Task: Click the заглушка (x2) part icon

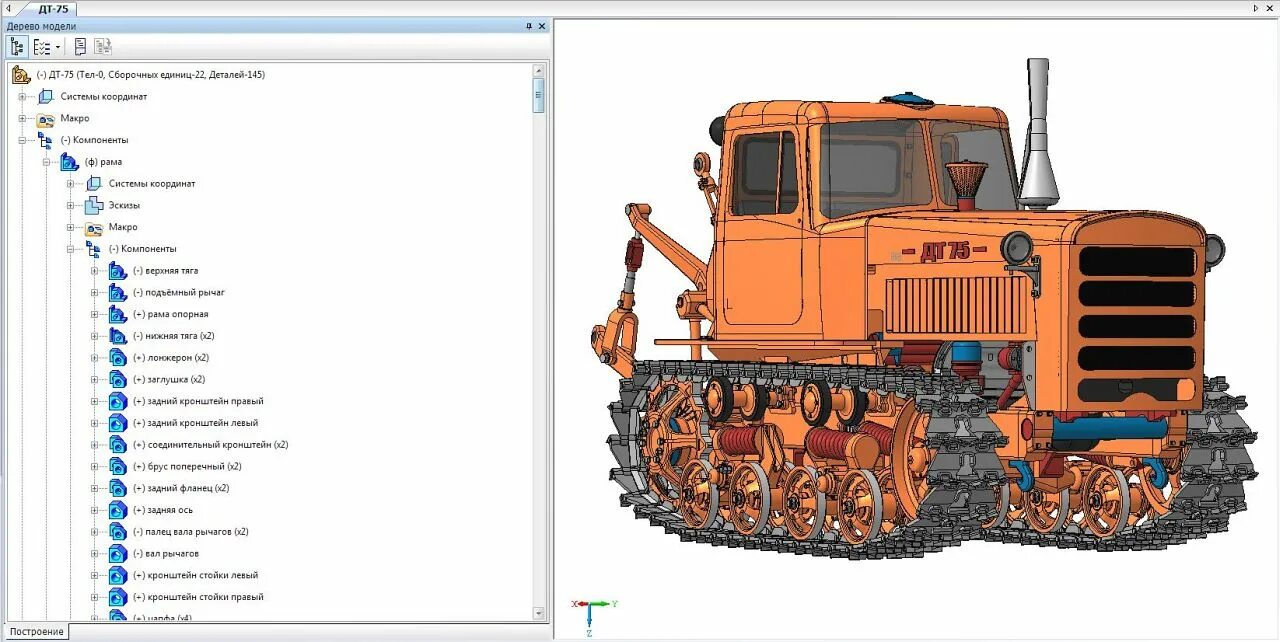Action: (118, 379)
